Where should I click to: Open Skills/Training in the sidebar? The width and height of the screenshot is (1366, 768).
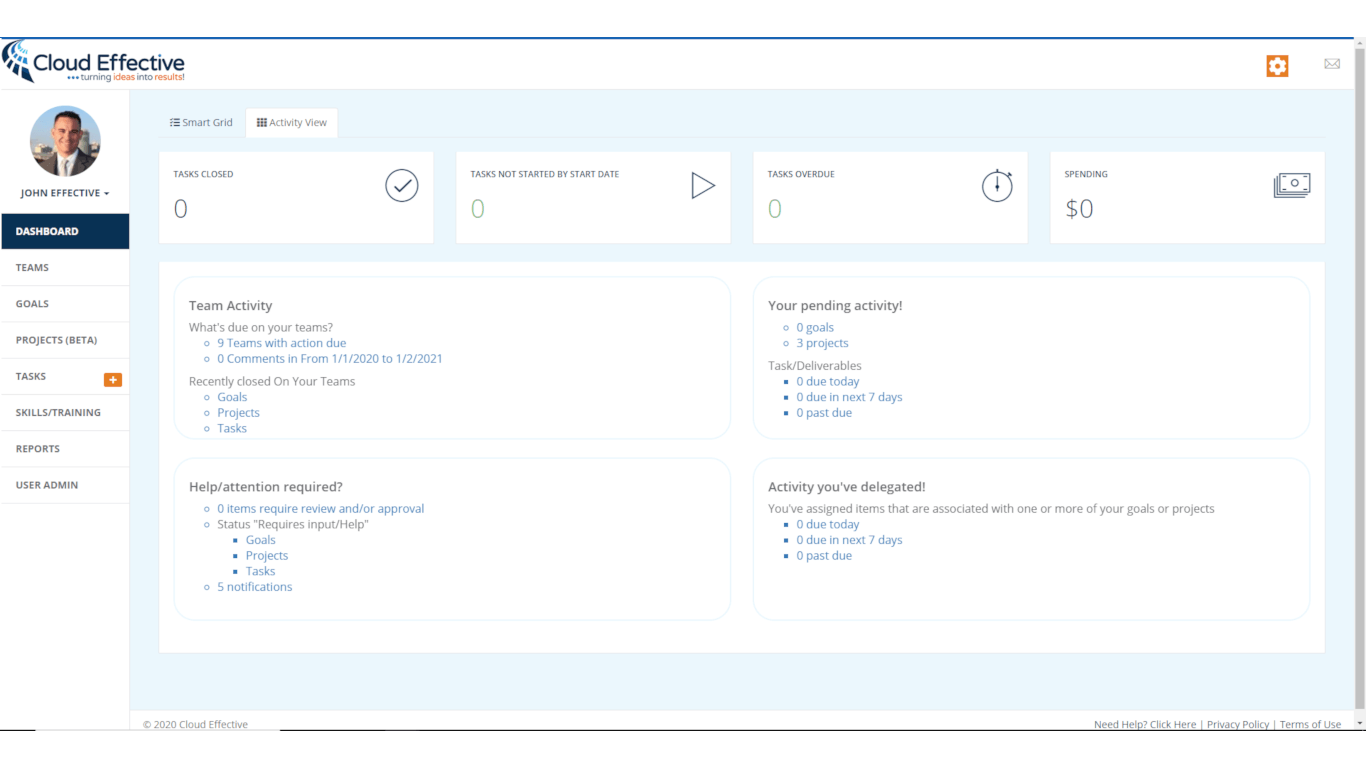pyautogui.click(x=65, y=413)
